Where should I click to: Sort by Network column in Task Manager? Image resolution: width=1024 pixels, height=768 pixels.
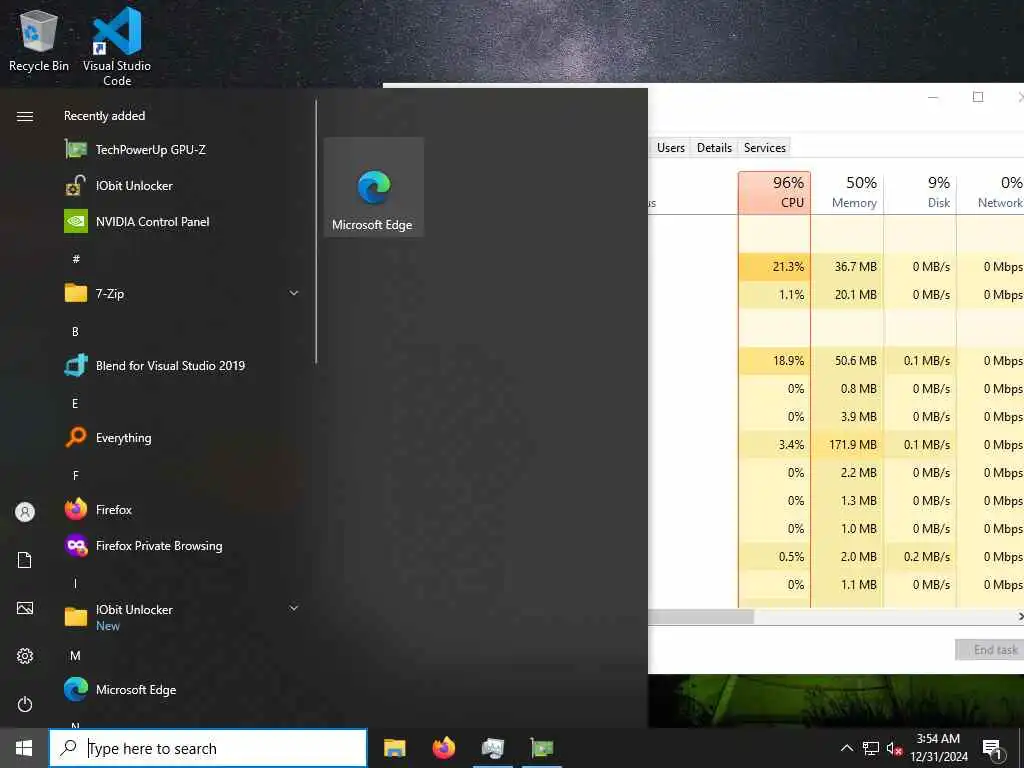click(x=991, y=193)
